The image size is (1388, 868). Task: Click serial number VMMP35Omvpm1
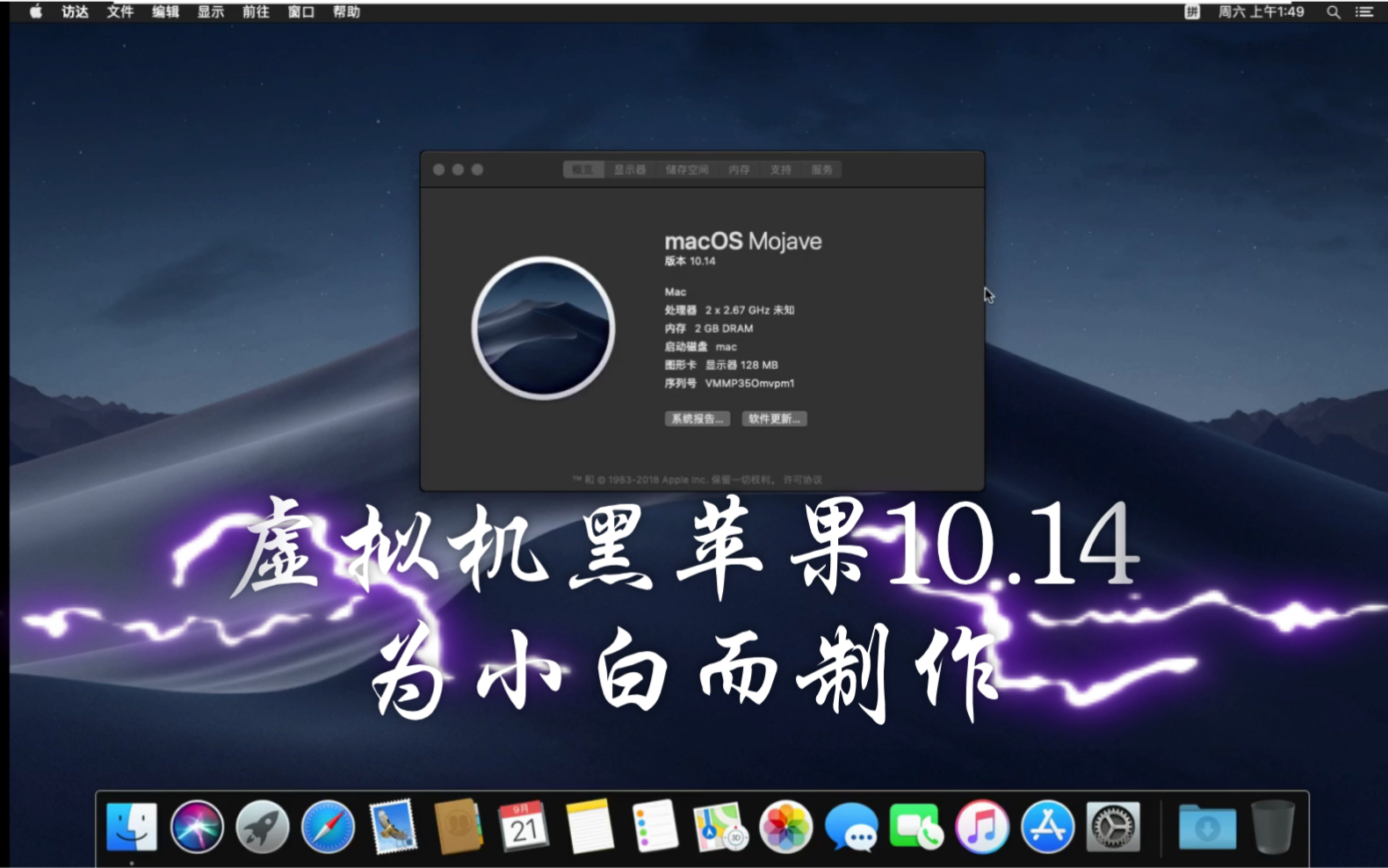749,383
